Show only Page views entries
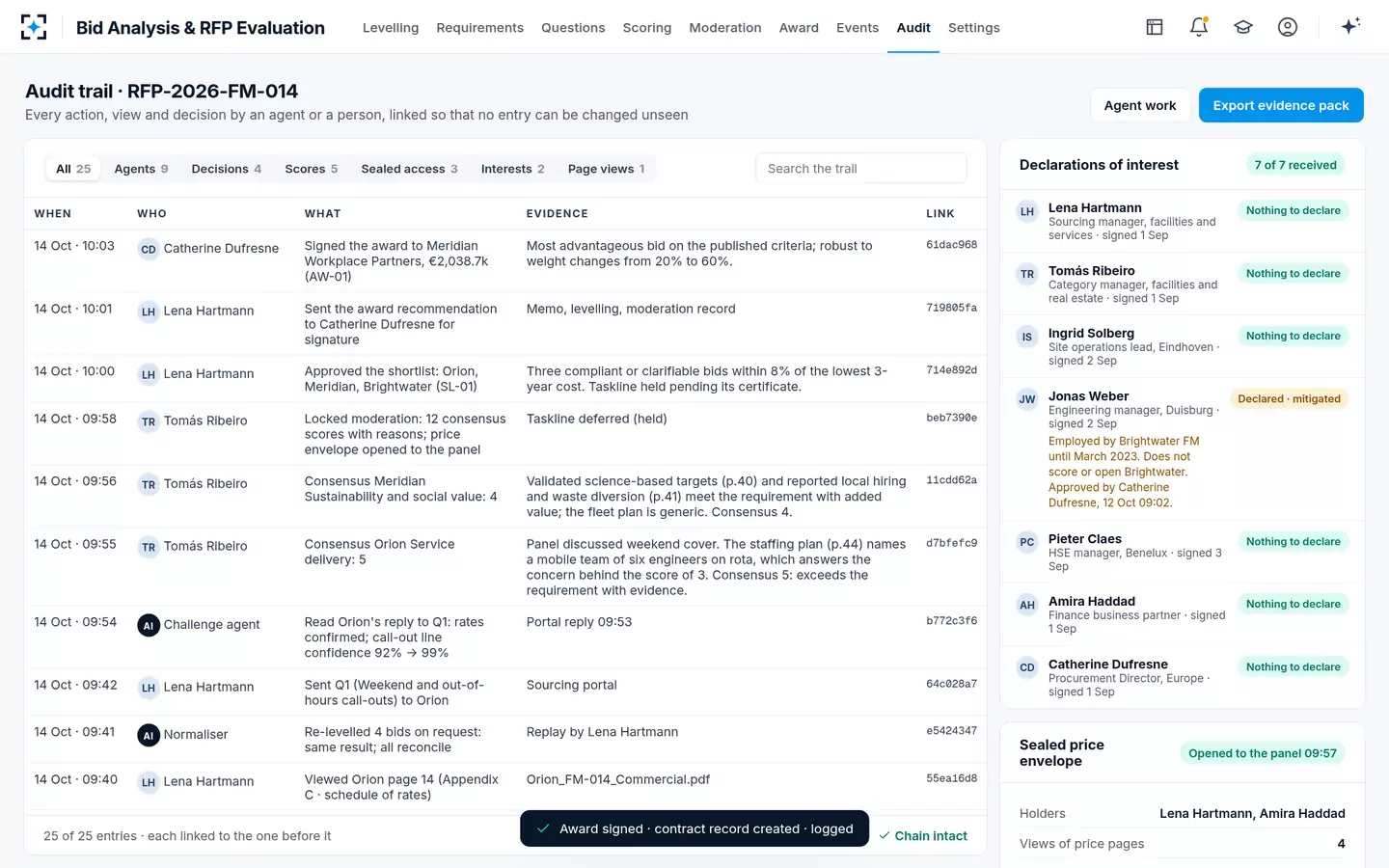Viewport: 1389px width, 868px height. [607, 169]
